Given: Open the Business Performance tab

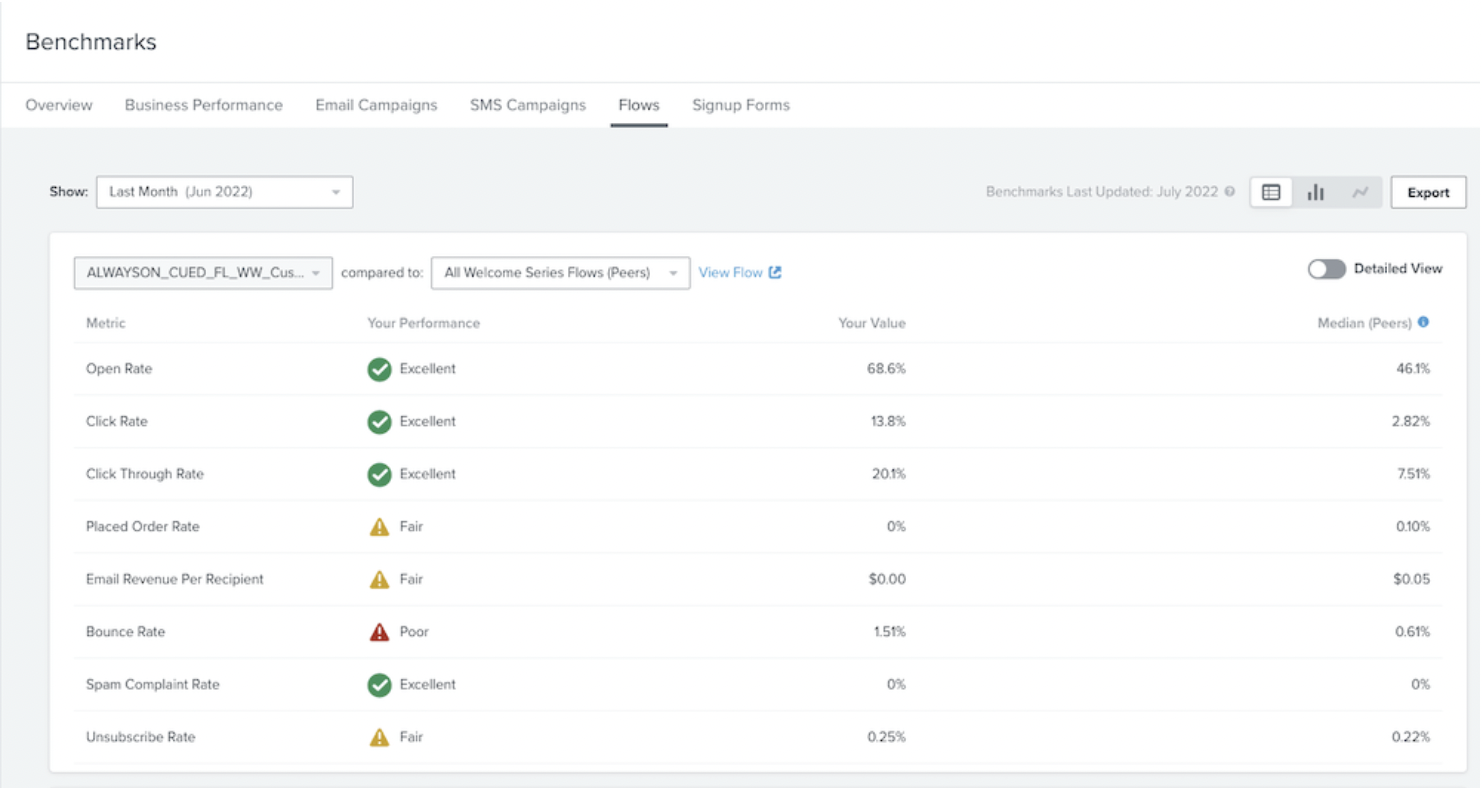Looking at the screenshot, I should 204,105.
